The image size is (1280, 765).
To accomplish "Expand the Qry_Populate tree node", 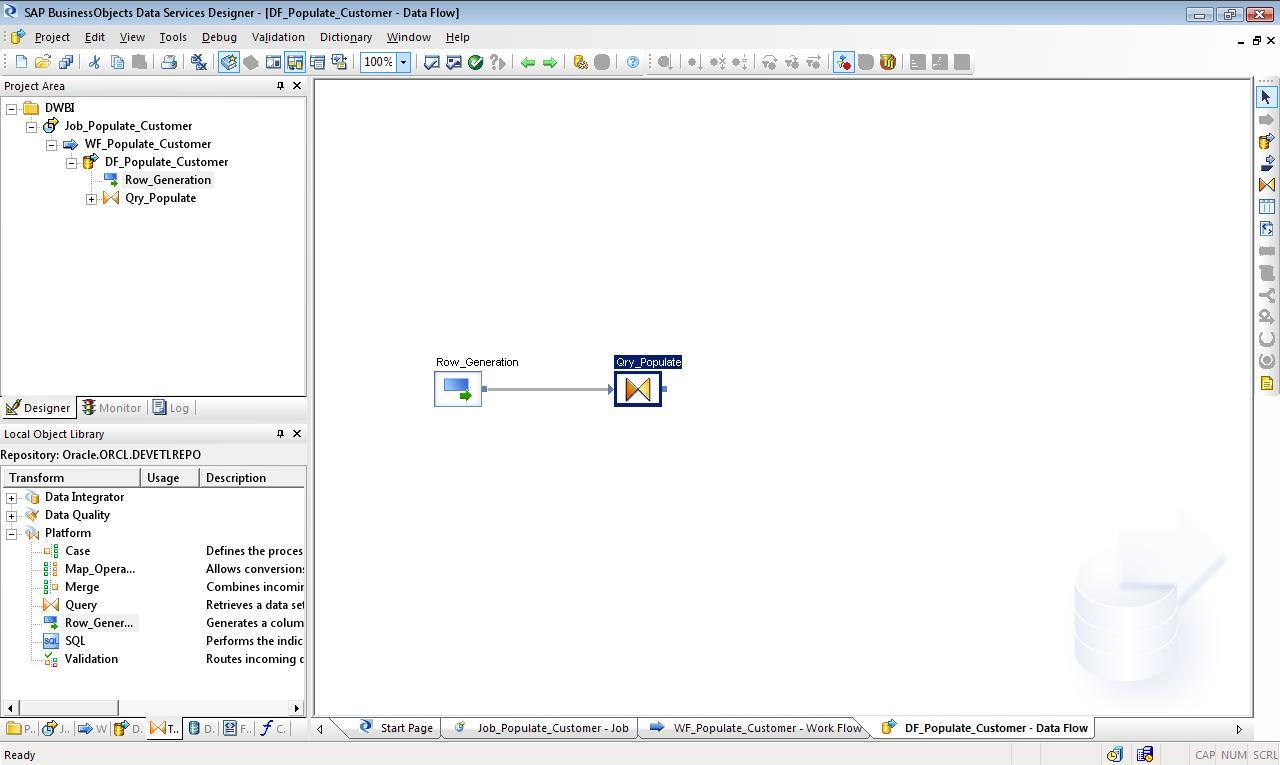I will click(x=92, y=199).
